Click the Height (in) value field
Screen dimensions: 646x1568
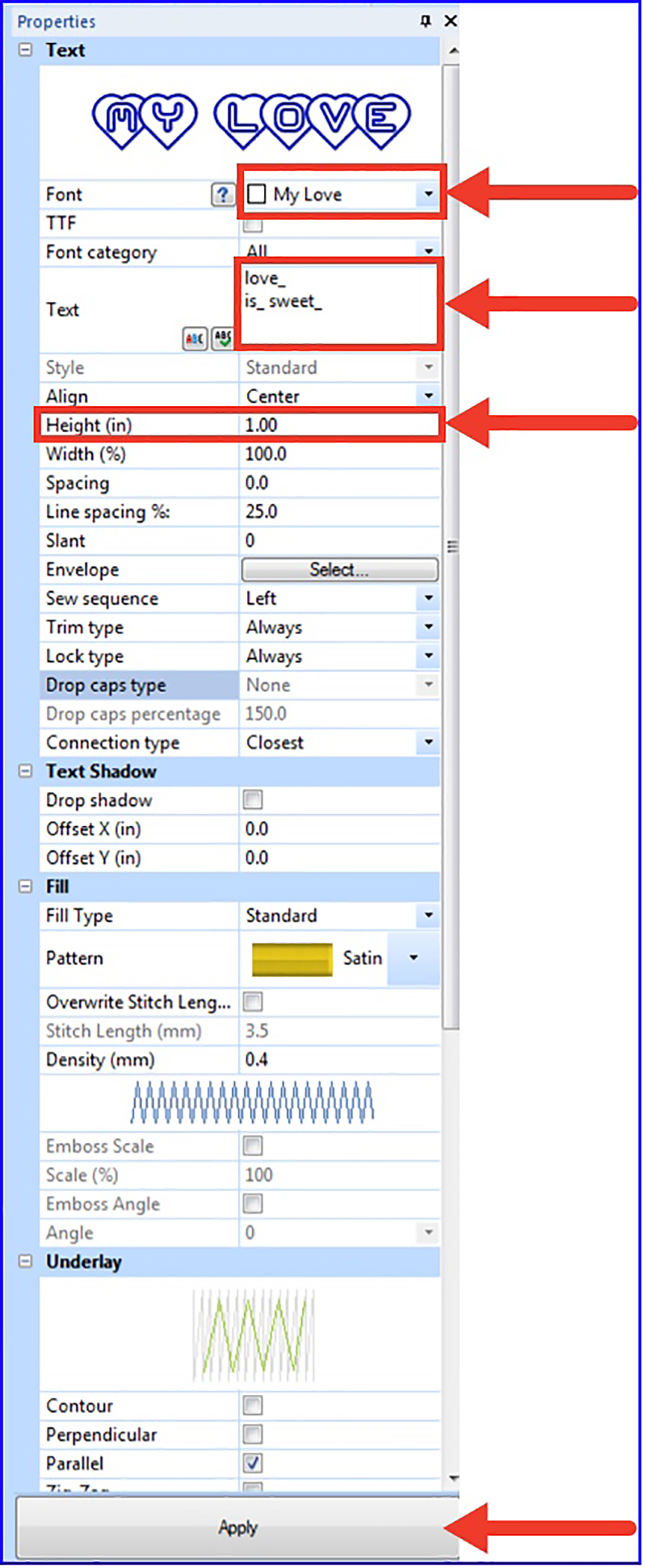coord(339,426)
